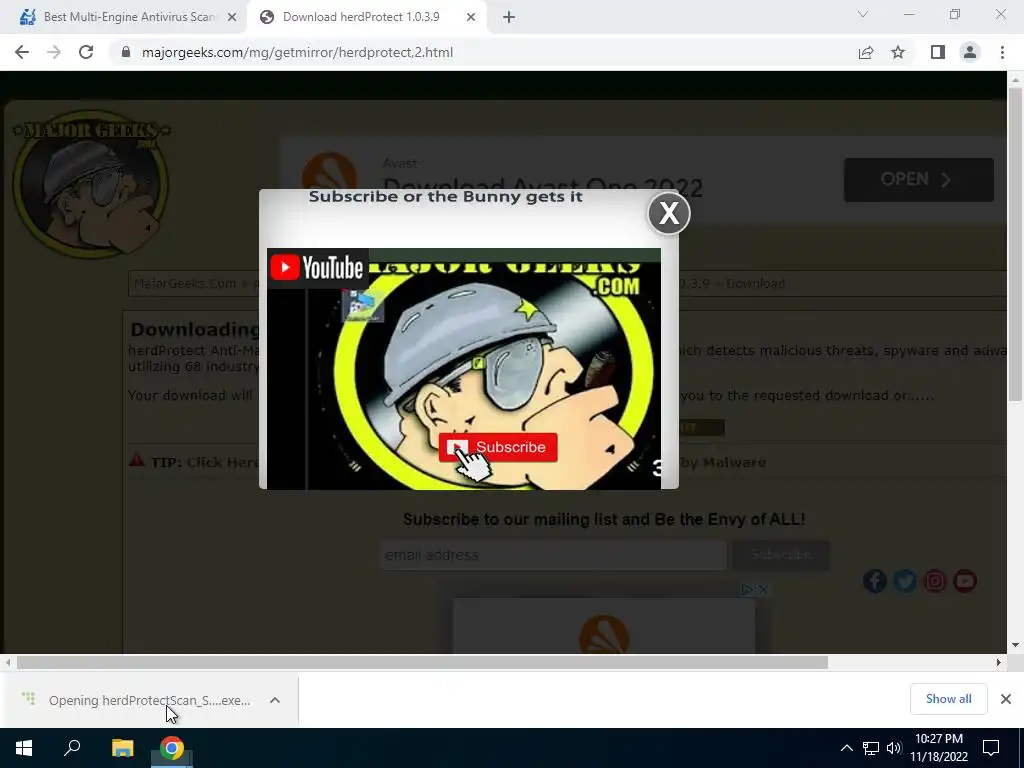This screenshot has height=768, width=1024.
Task: Click the Chrome taskbar icon
Action: [172, 748]
